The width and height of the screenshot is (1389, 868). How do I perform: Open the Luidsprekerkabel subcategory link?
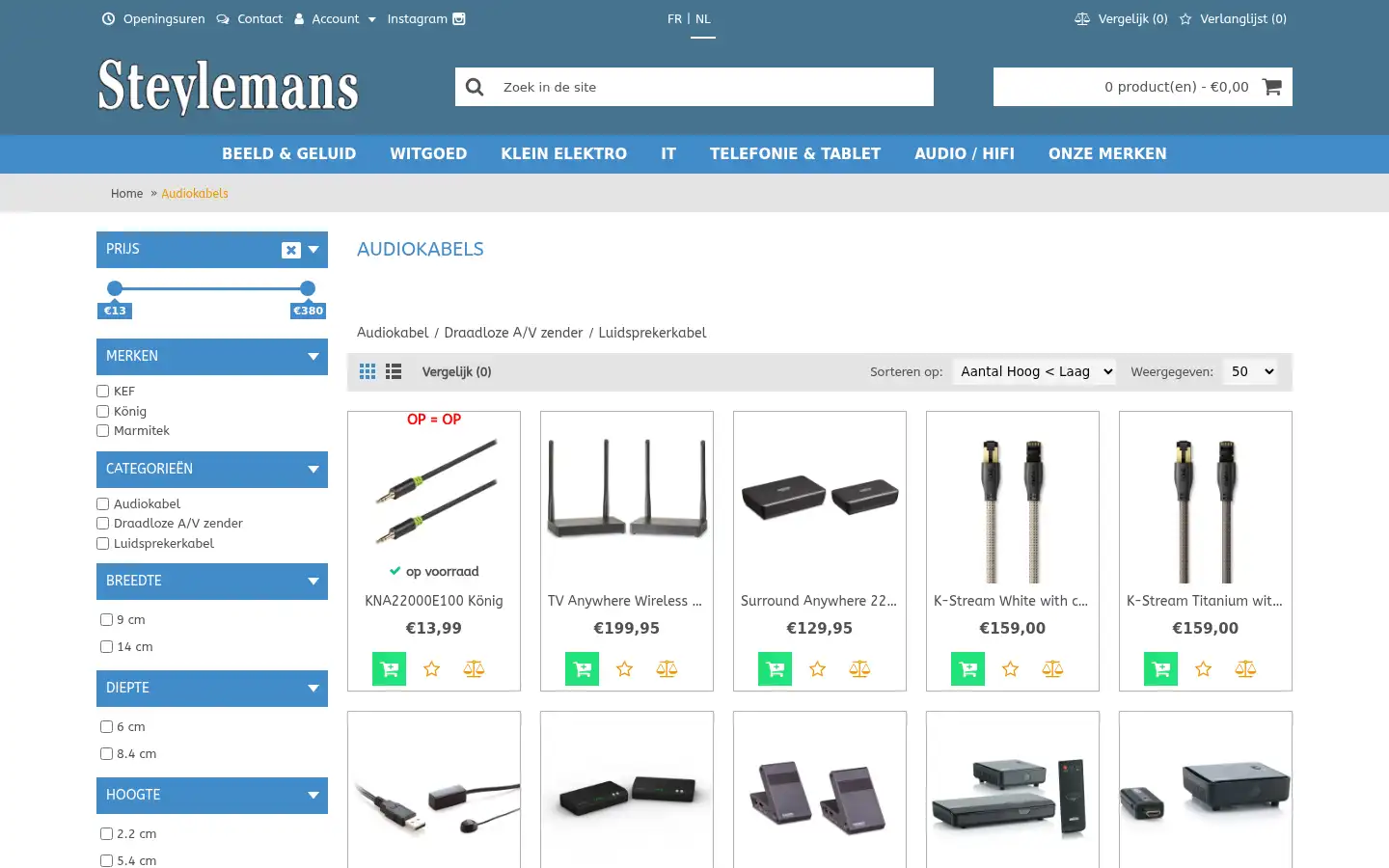pos(652,333)
